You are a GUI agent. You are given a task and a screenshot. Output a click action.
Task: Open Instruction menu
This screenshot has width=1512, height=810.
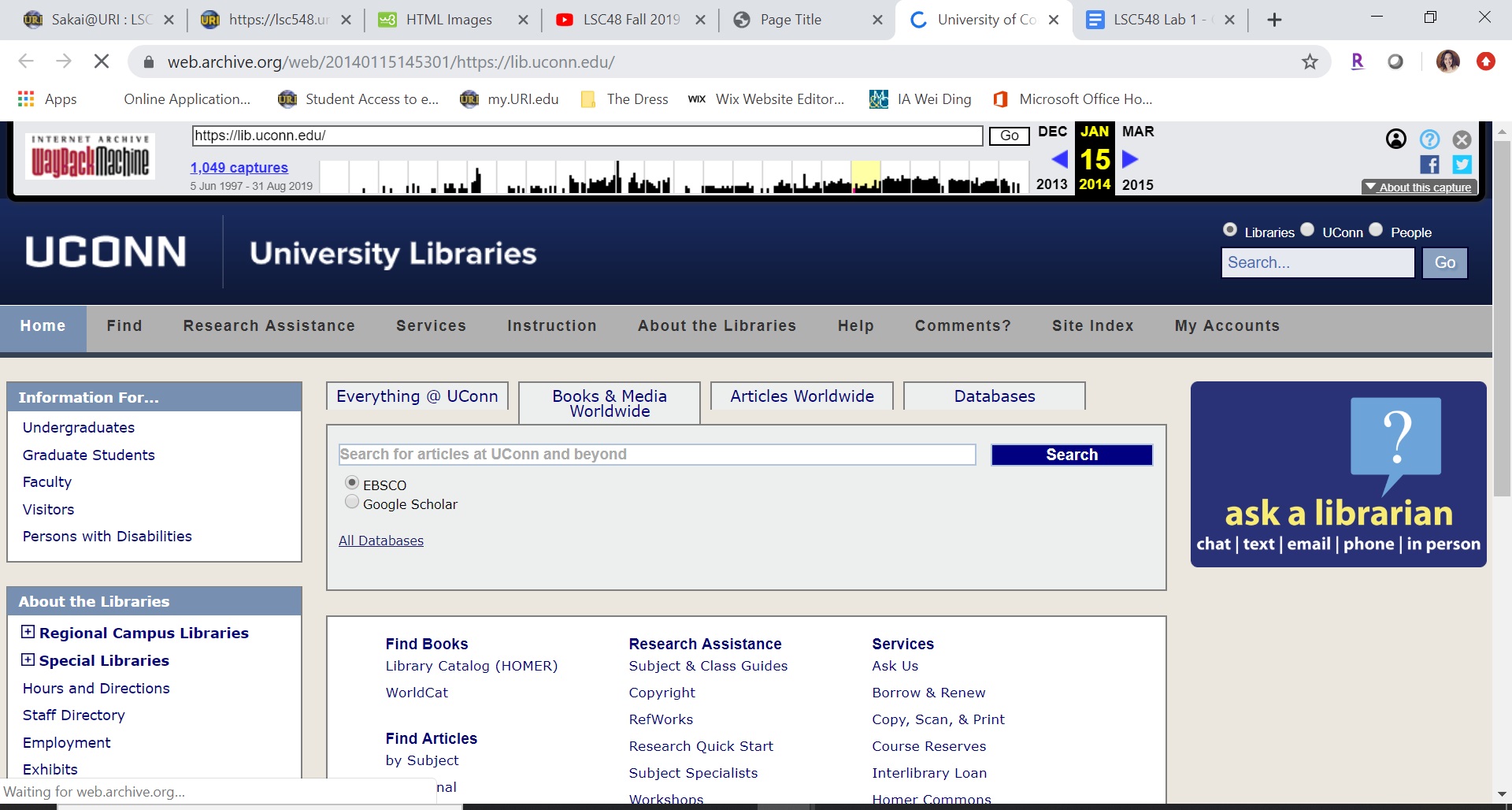point(552,326)
